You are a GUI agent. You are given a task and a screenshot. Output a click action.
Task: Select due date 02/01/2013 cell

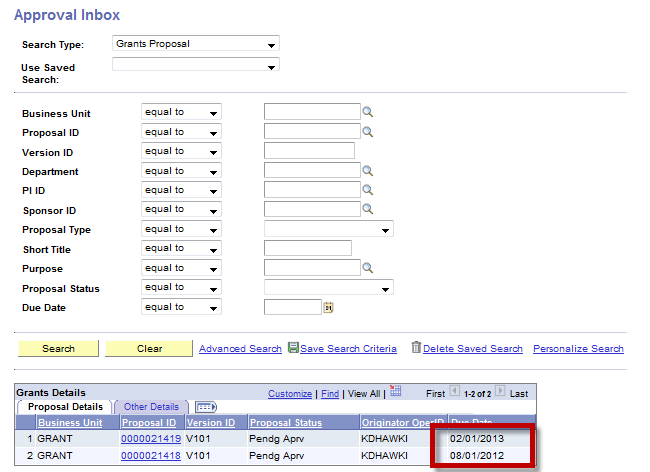click(477, 438)
